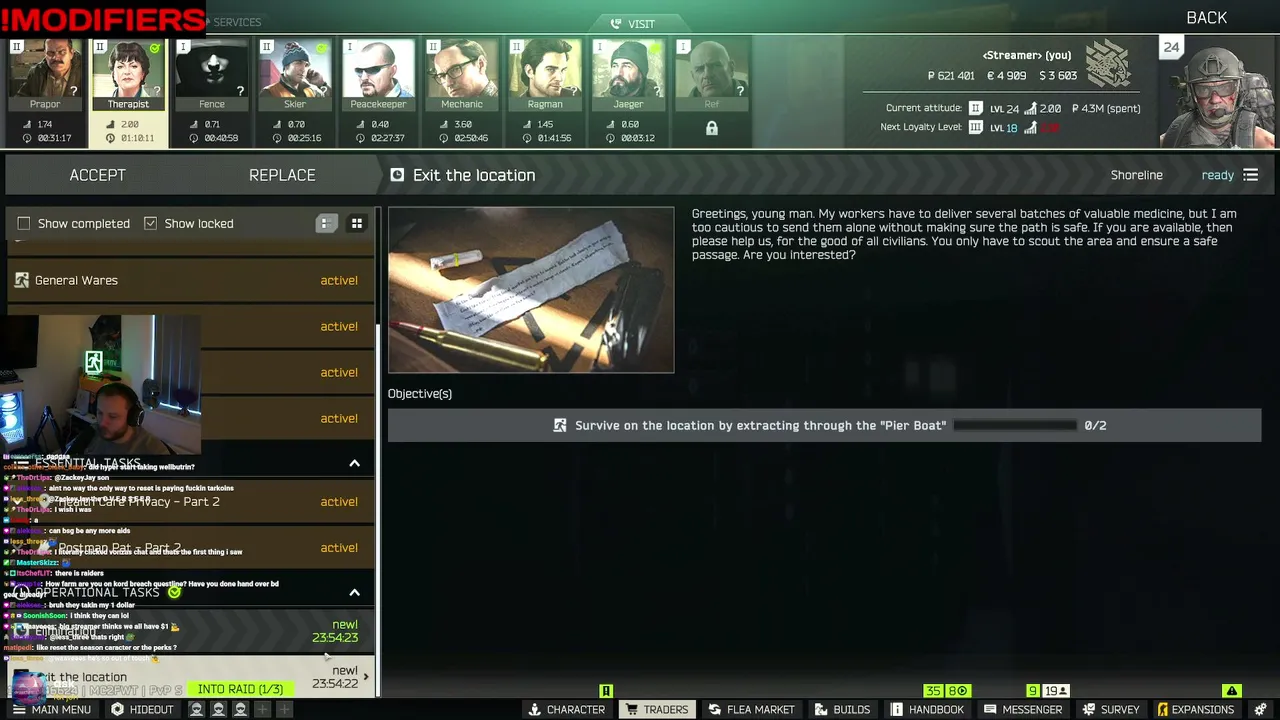Click the REPLACE button
Image resolution: width=1280 pixels, height=720 pixels.
coord(282,175)
